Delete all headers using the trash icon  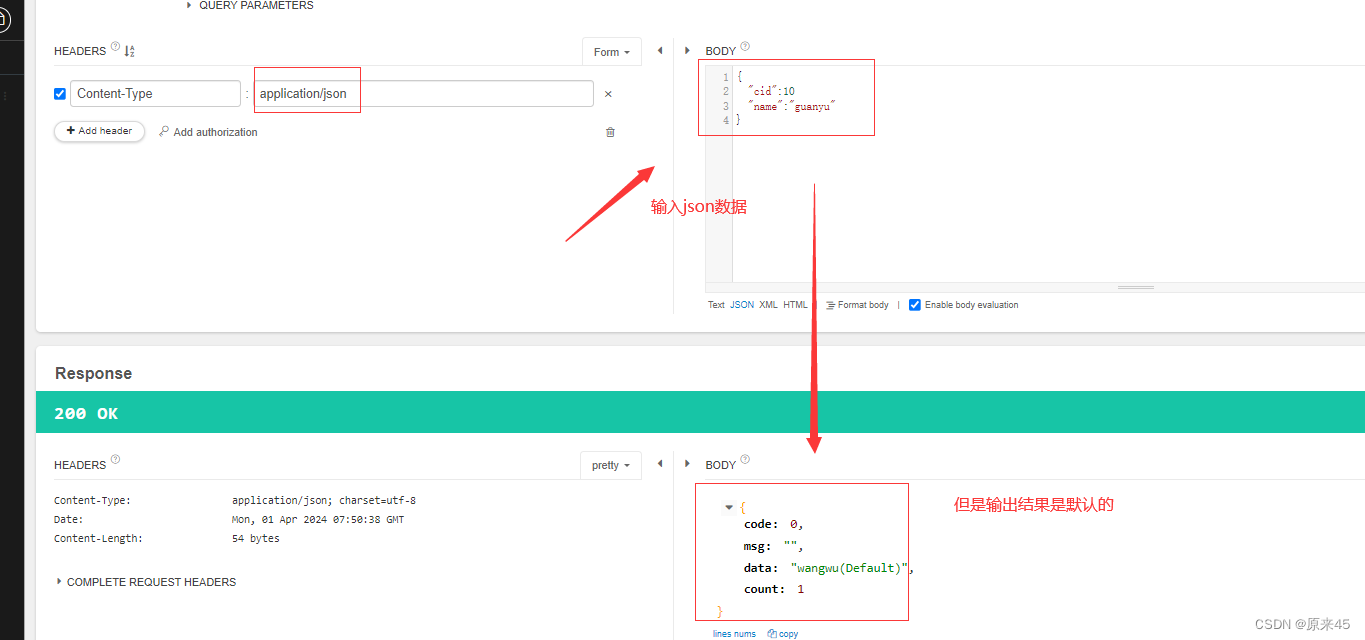[x=610, y=132]
